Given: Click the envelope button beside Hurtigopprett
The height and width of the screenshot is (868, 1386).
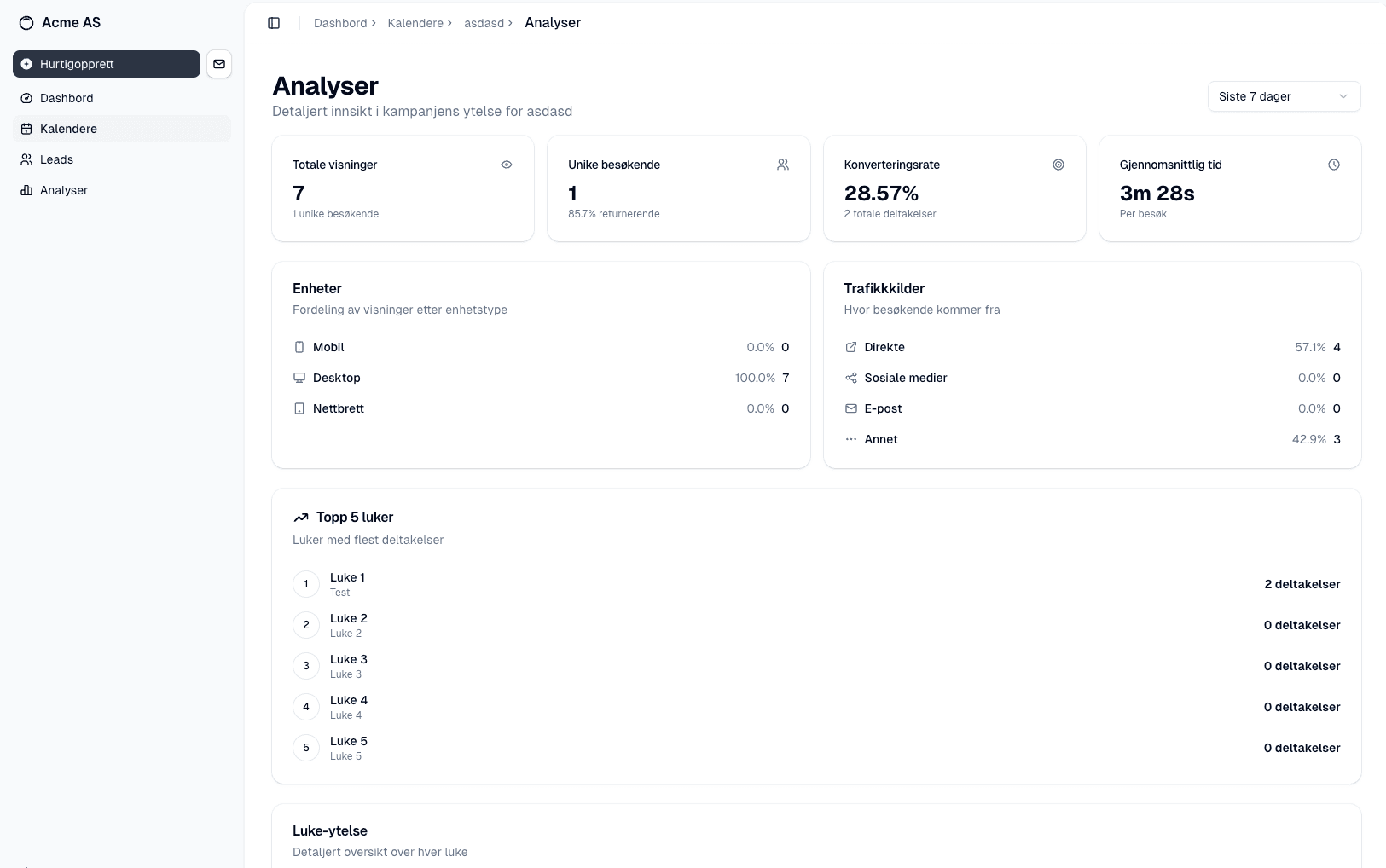Looking at the screenshot, I should (219, 64).
